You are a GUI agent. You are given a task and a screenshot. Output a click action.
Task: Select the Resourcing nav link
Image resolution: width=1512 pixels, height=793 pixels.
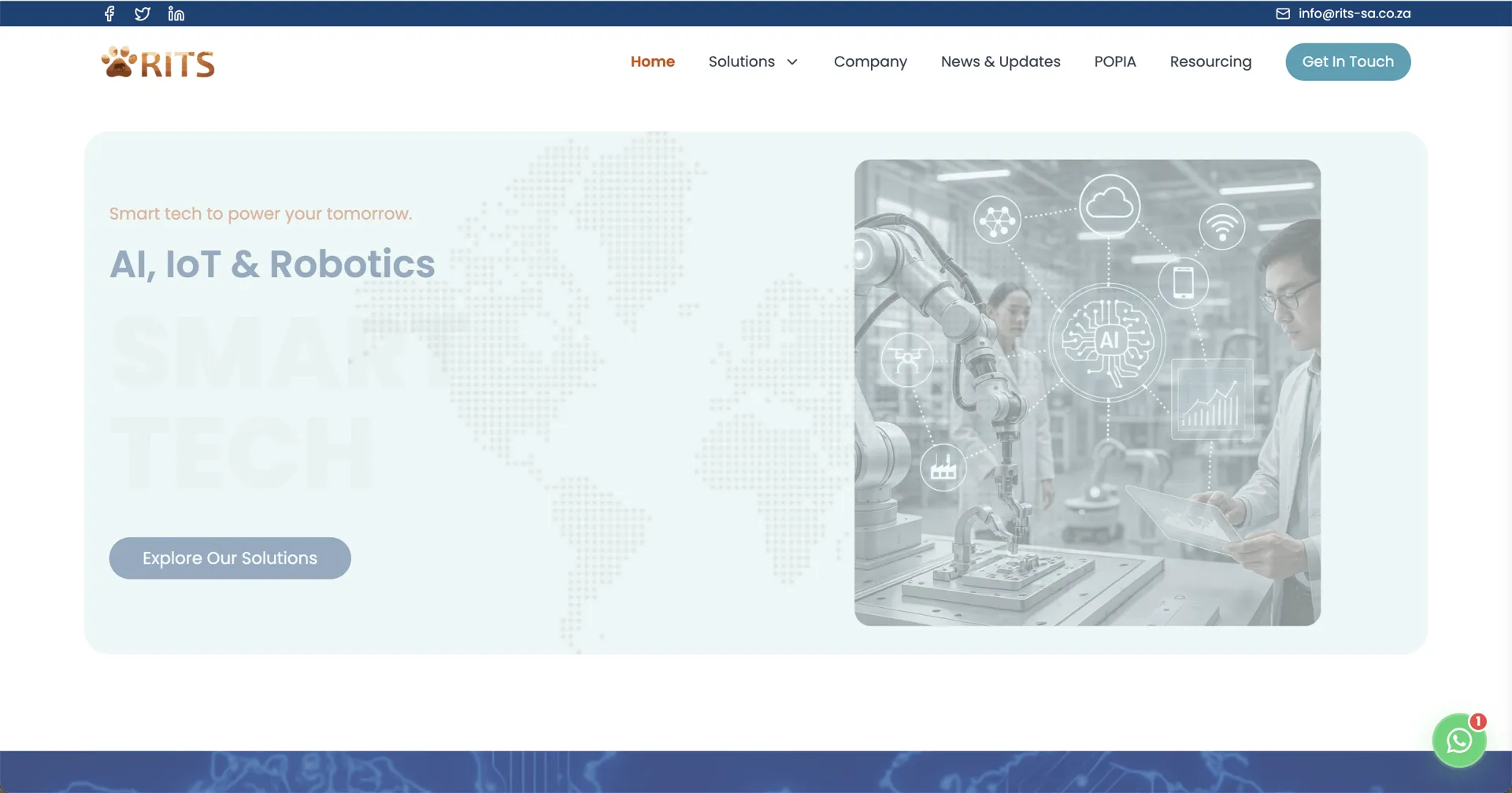tap(1210, 61)
